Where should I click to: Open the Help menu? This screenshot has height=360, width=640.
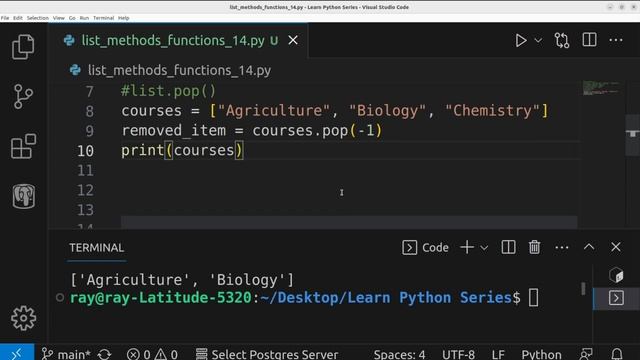[x=123, y=18]
